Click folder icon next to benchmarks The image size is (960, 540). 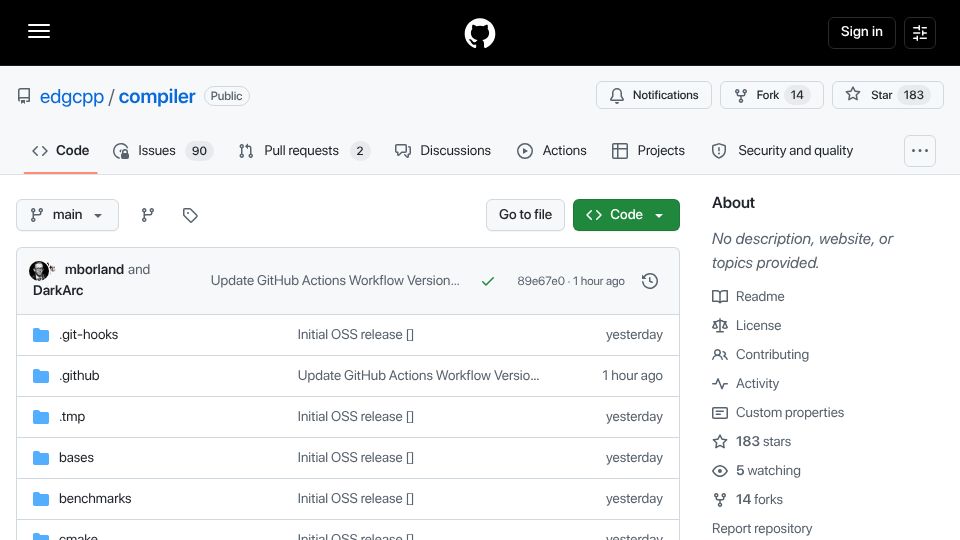tap(41, 499)
